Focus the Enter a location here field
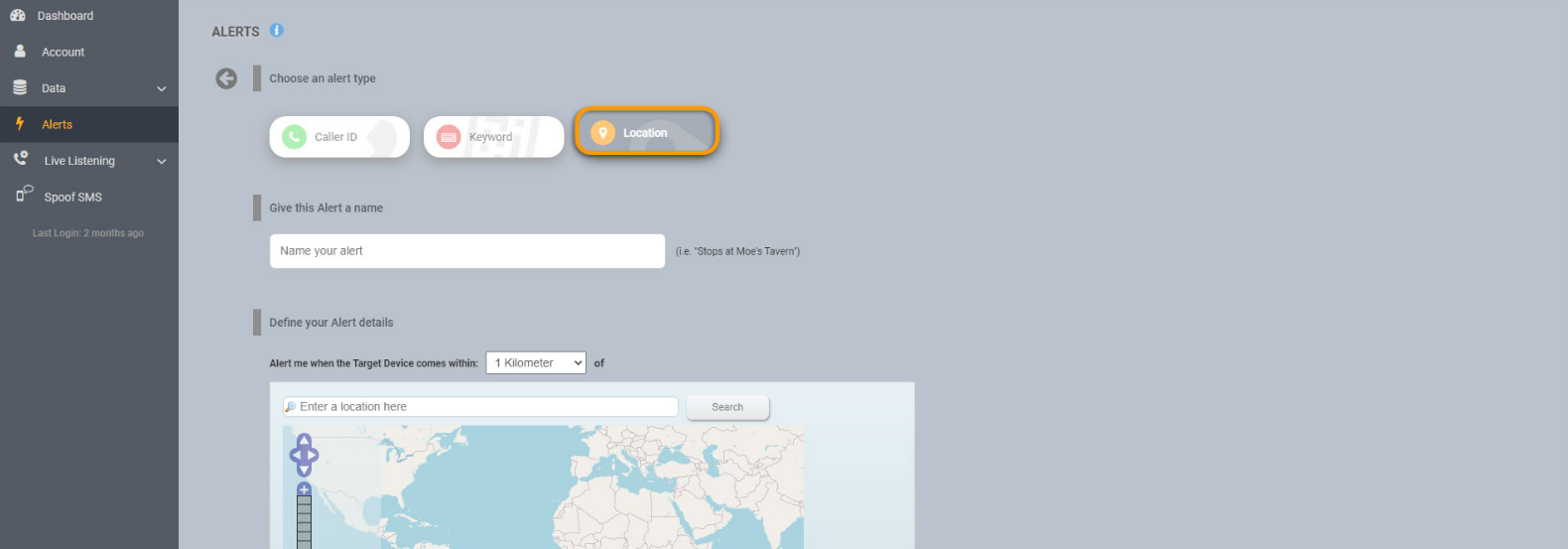The width and height of the screenshot is (1568, 549). coord(480,407)
